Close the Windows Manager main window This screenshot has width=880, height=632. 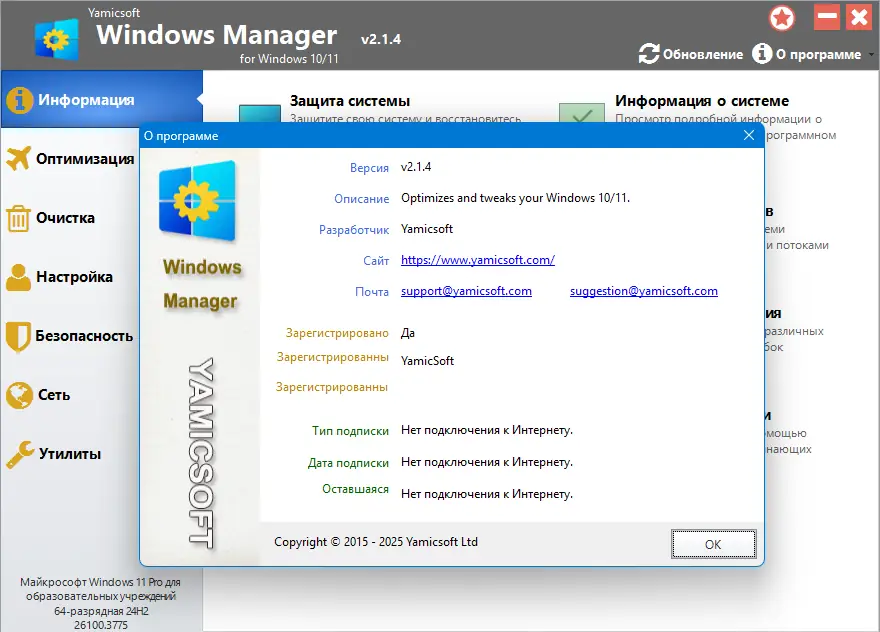click(x=859, y=17)
